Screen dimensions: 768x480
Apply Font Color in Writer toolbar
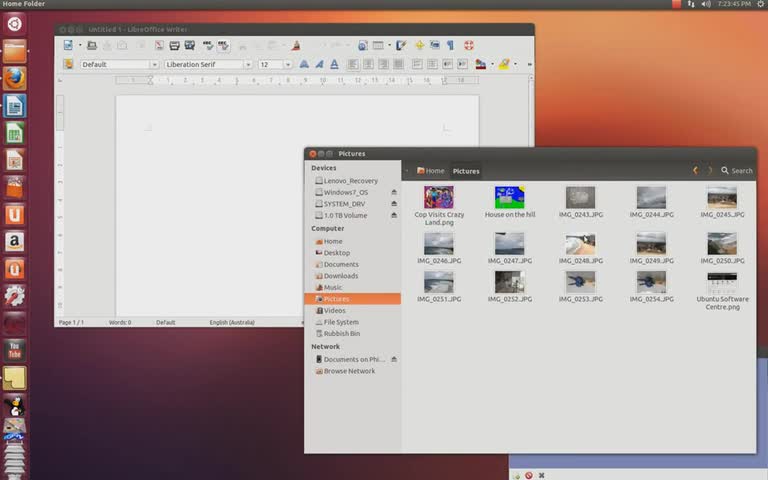click(x=480, y=64)
